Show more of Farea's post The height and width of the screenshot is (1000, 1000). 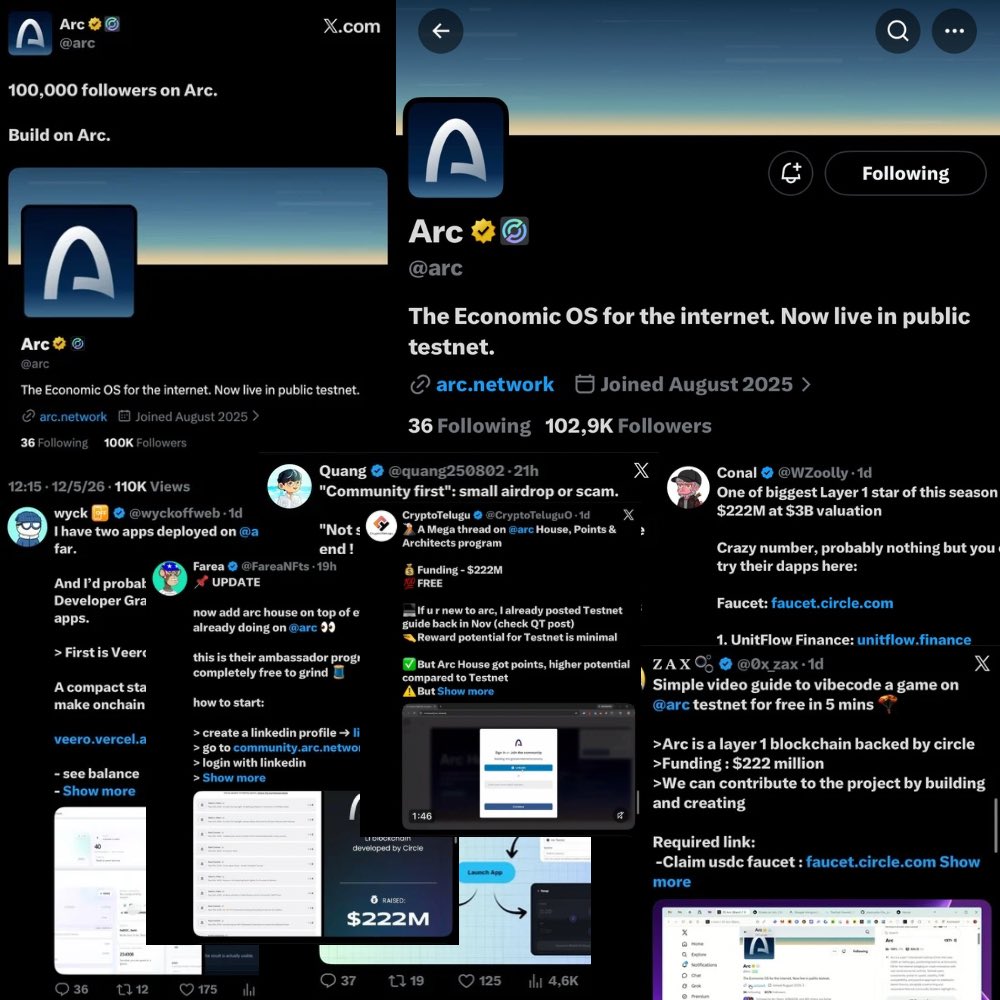[x=233, y=777]
